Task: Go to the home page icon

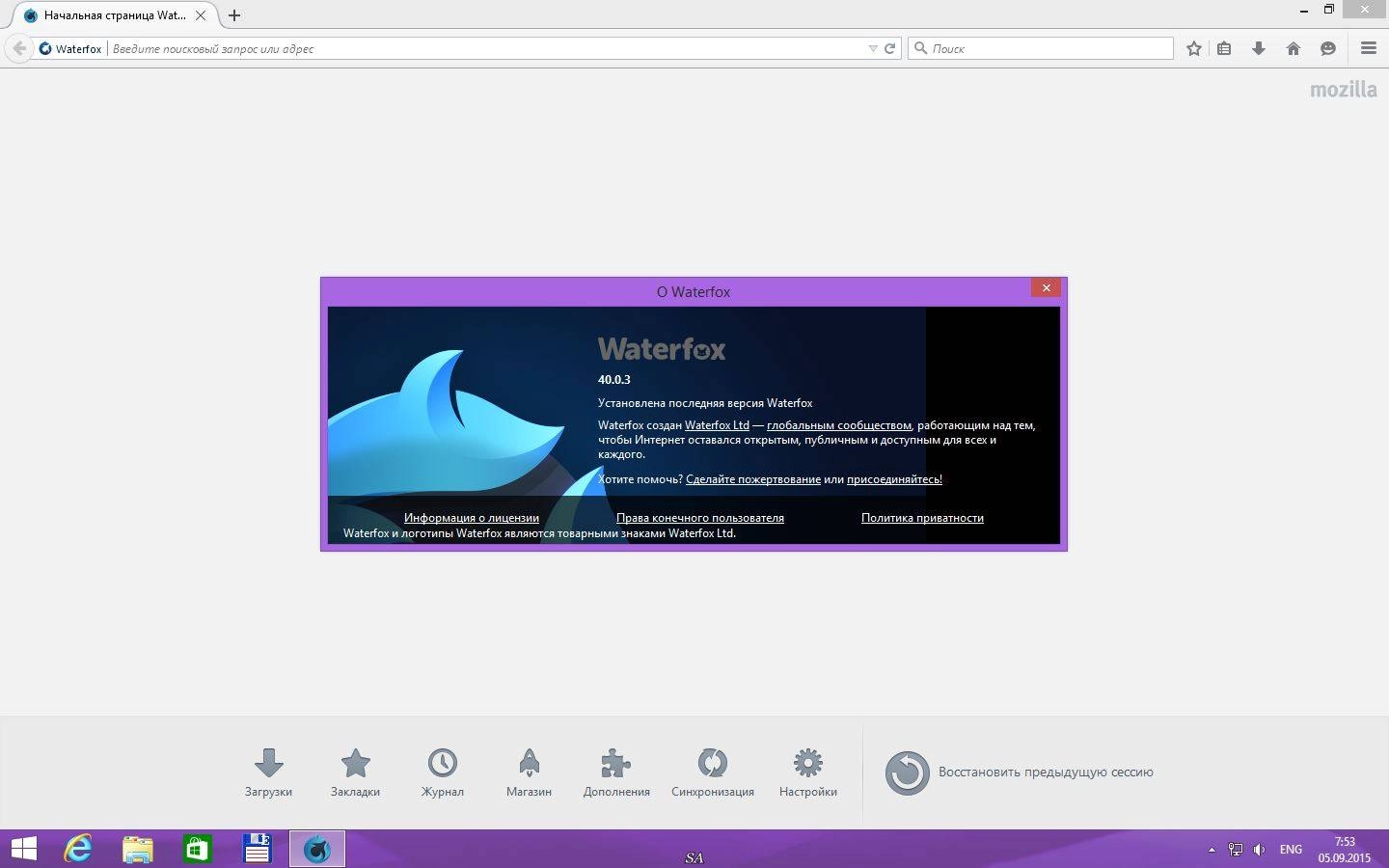Action: (1294, 48)
